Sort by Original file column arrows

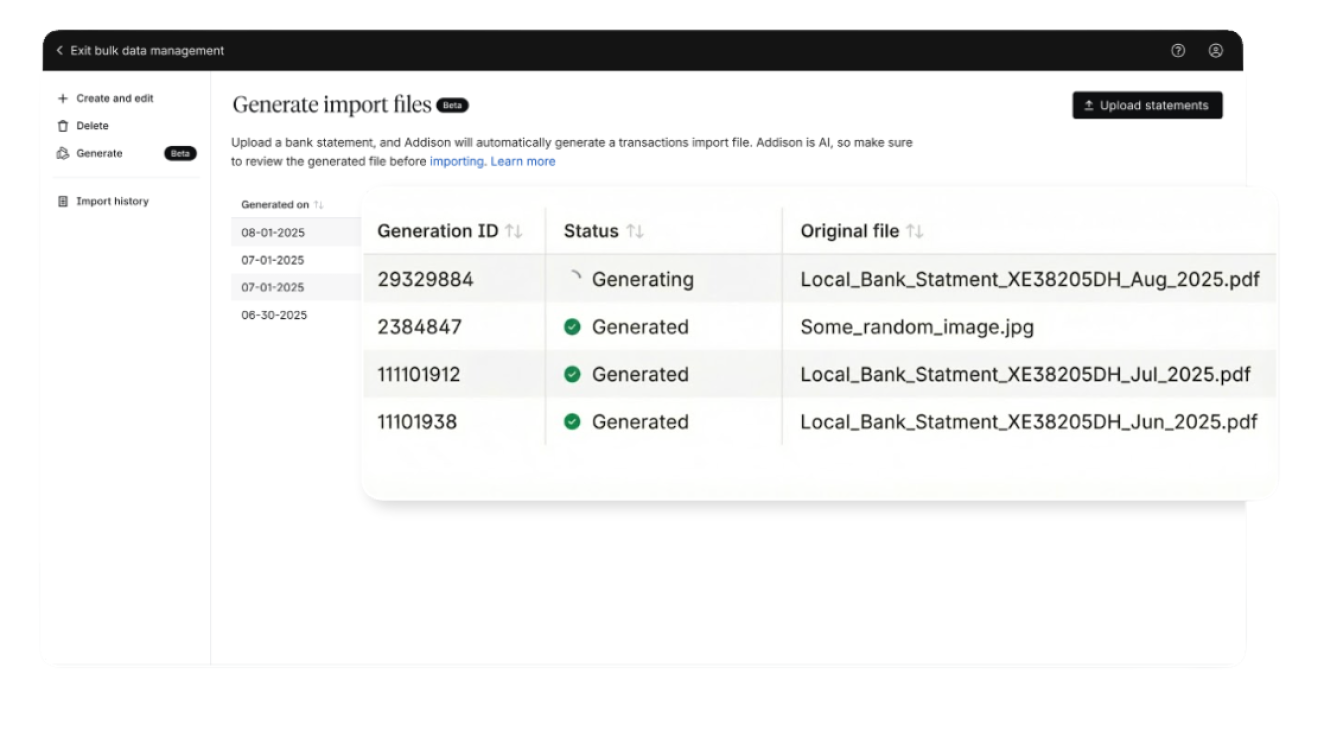tap(915, 232)
